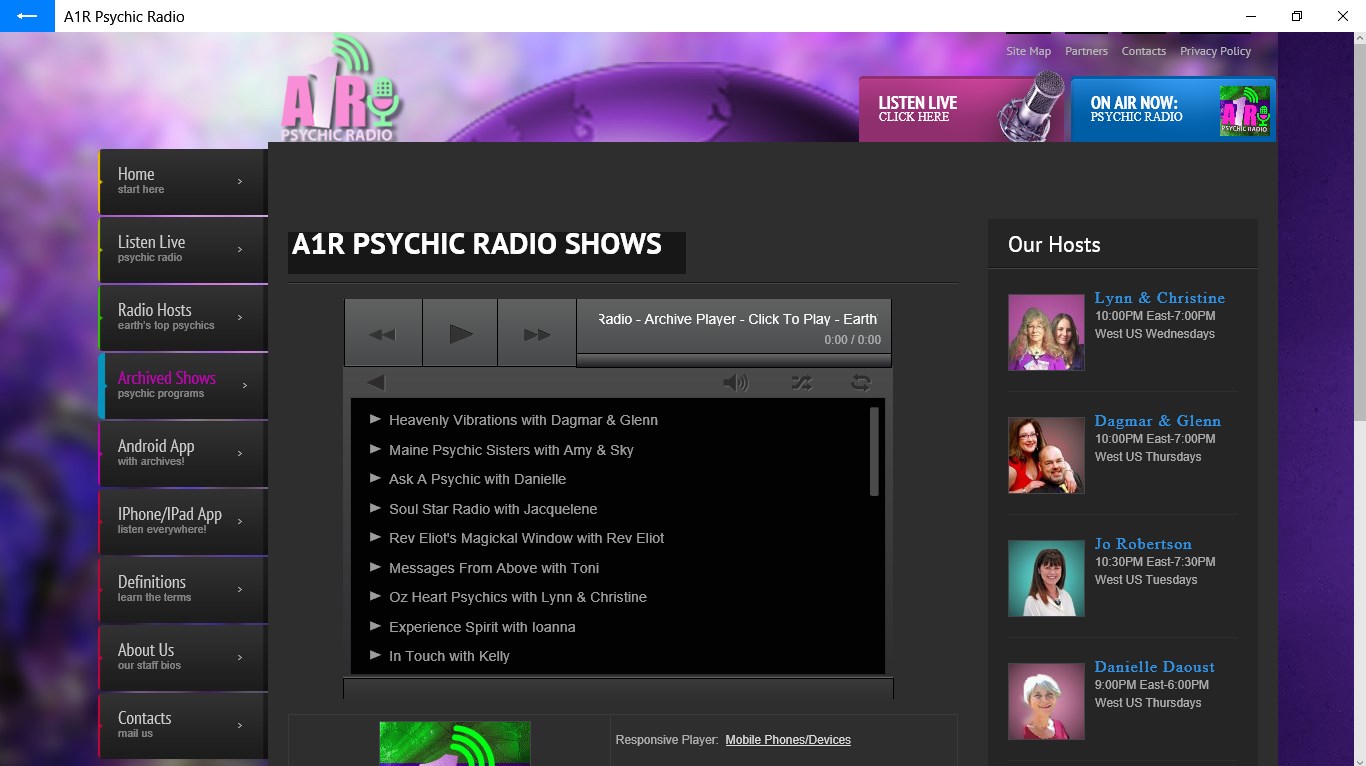Click the On Air Now banner
This screenshot has width=1366, height=766.
[1173, 110]
